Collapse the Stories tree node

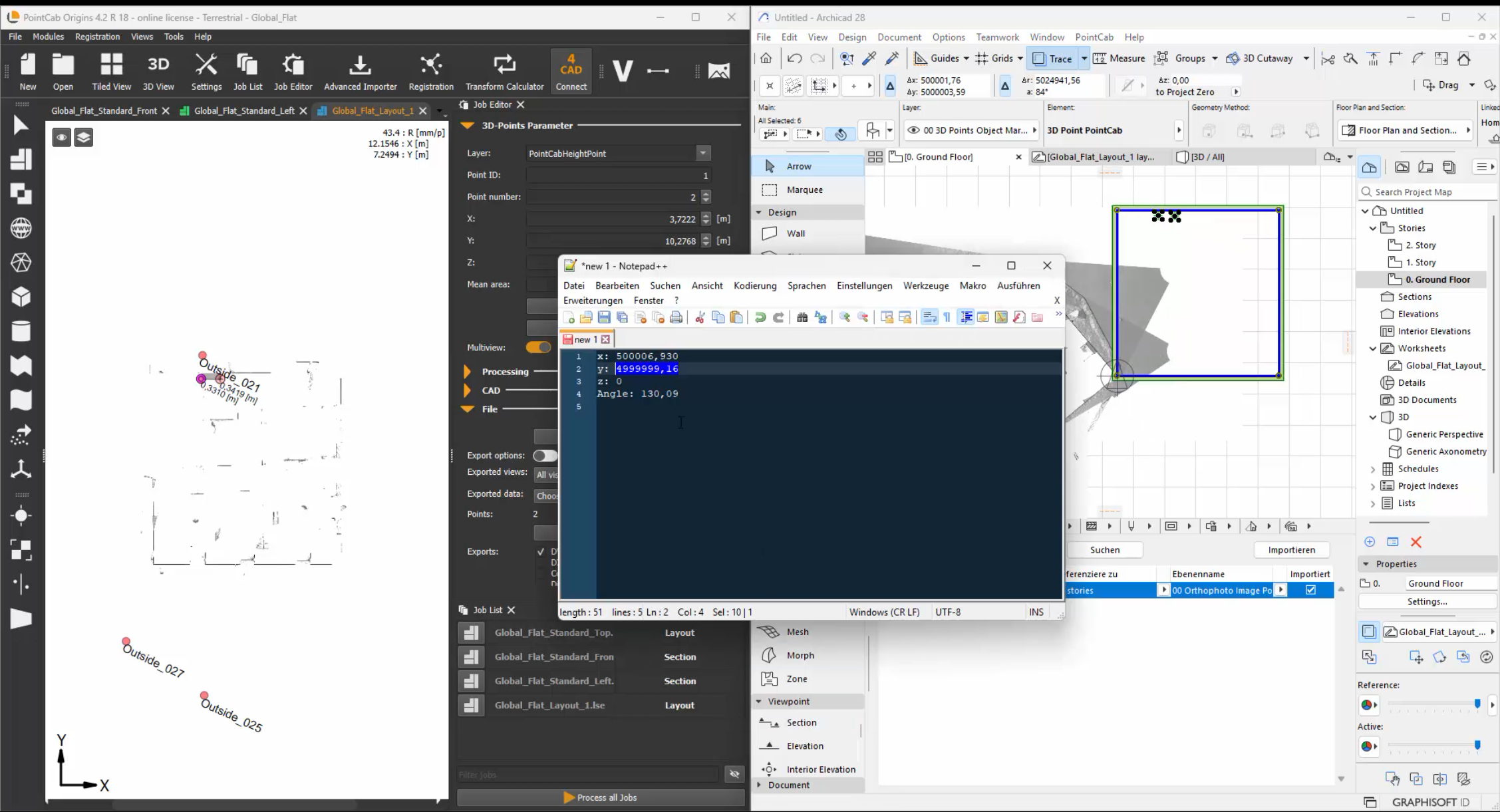pyautogui.click(x=1373, y=228)
